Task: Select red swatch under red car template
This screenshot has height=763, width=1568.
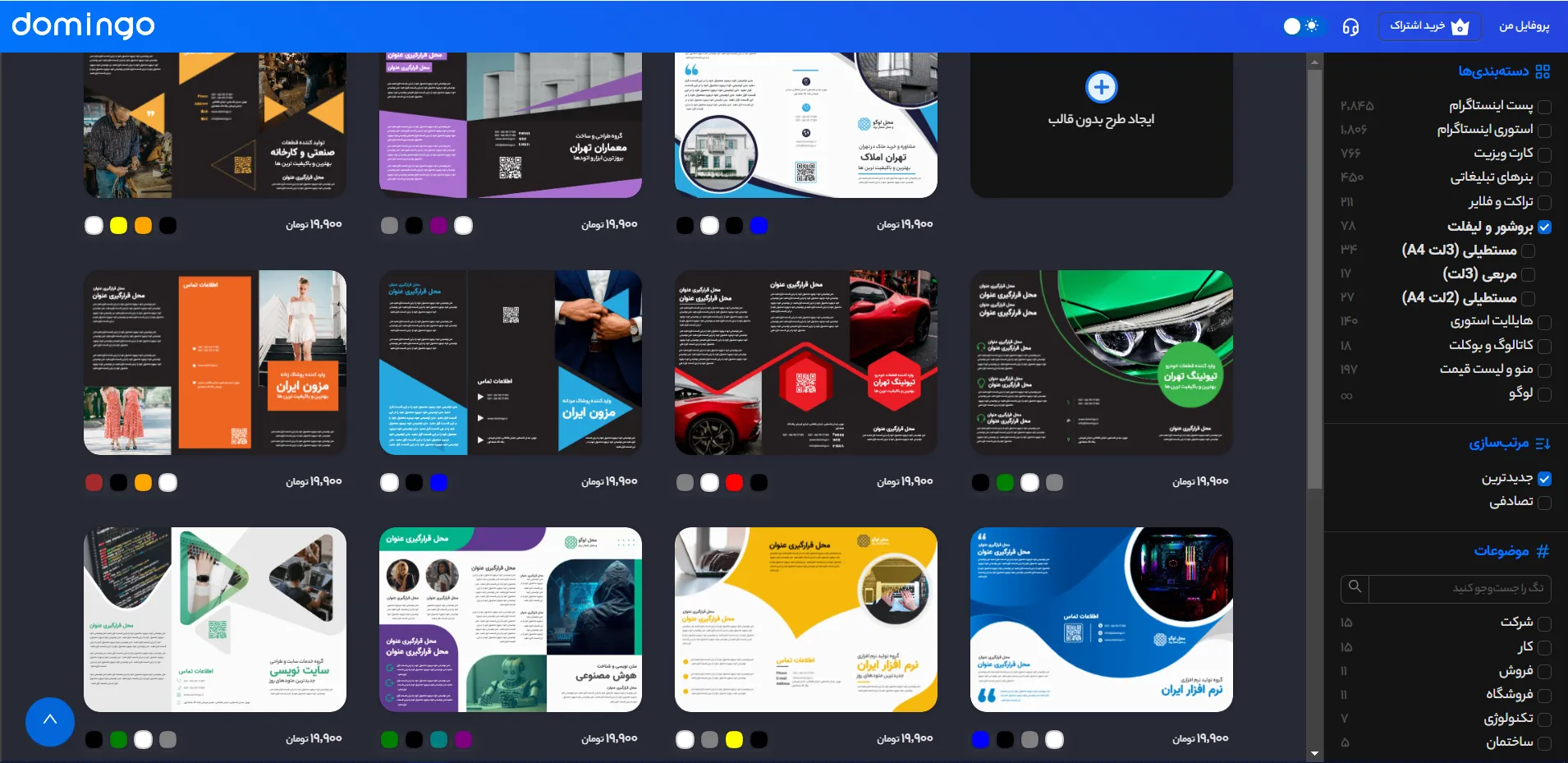Action: coord(735,483)
